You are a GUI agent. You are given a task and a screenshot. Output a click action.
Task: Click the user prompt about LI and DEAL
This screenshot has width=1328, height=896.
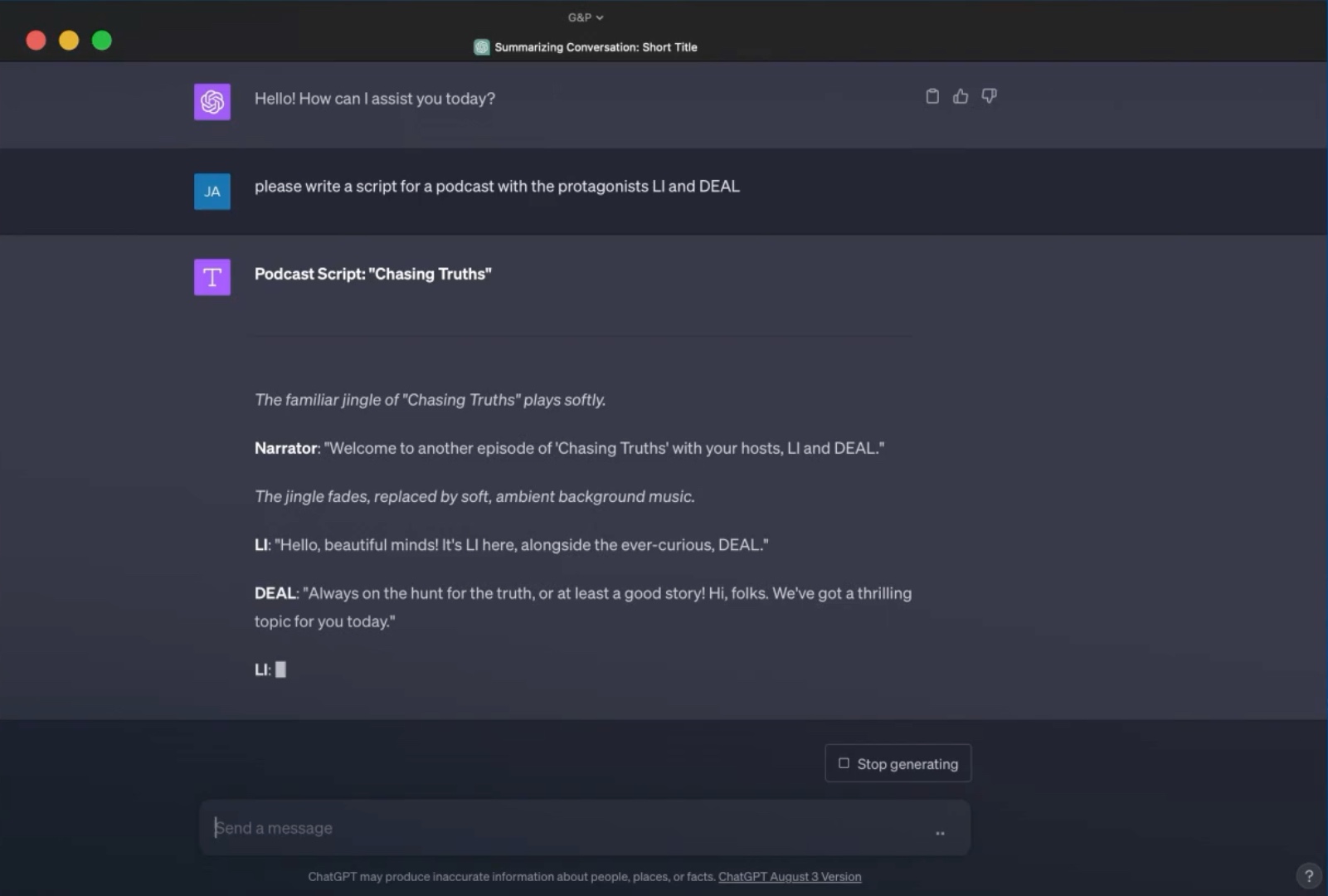[x=496, y=187]
